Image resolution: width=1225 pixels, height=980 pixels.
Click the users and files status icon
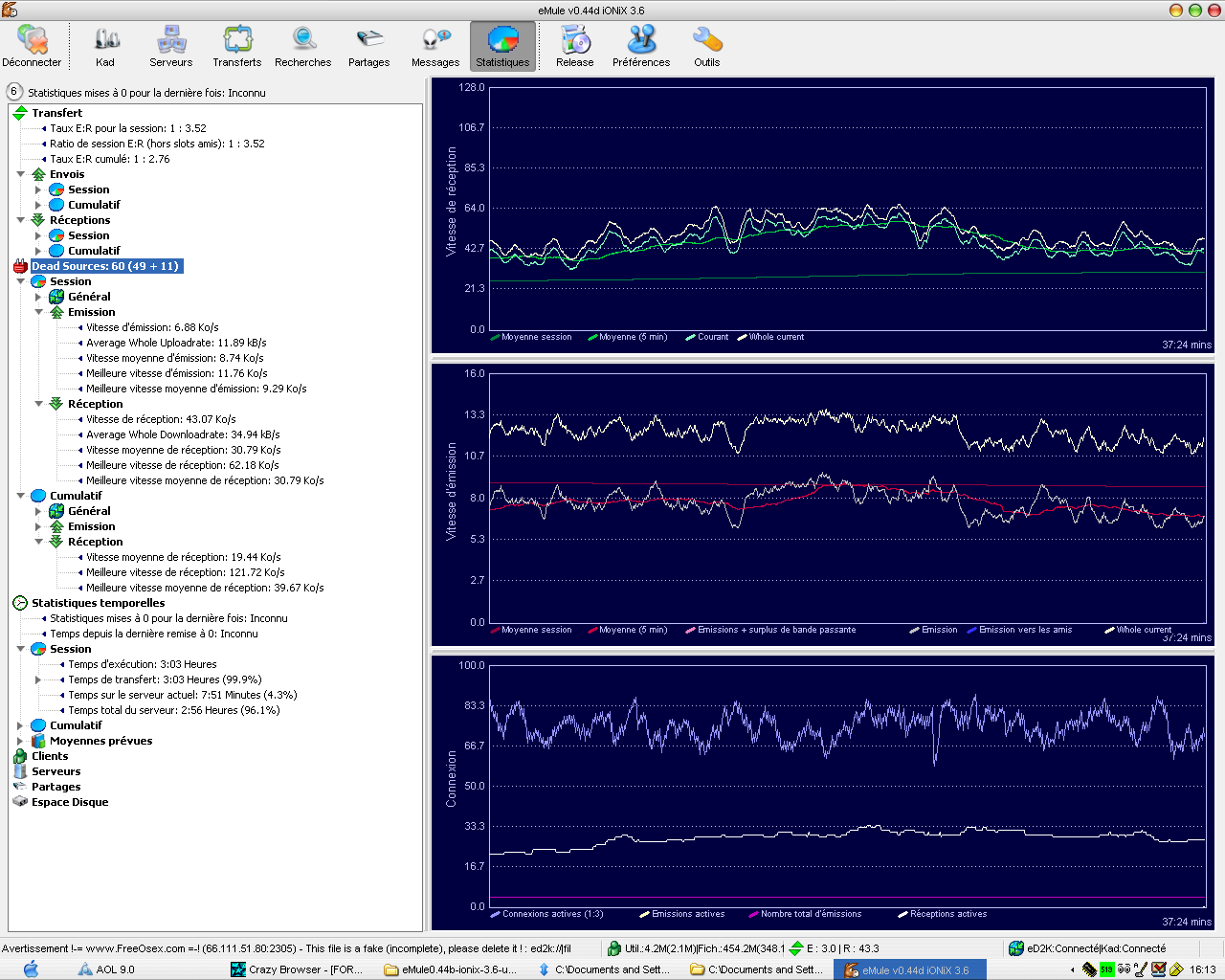click(614, 948)
